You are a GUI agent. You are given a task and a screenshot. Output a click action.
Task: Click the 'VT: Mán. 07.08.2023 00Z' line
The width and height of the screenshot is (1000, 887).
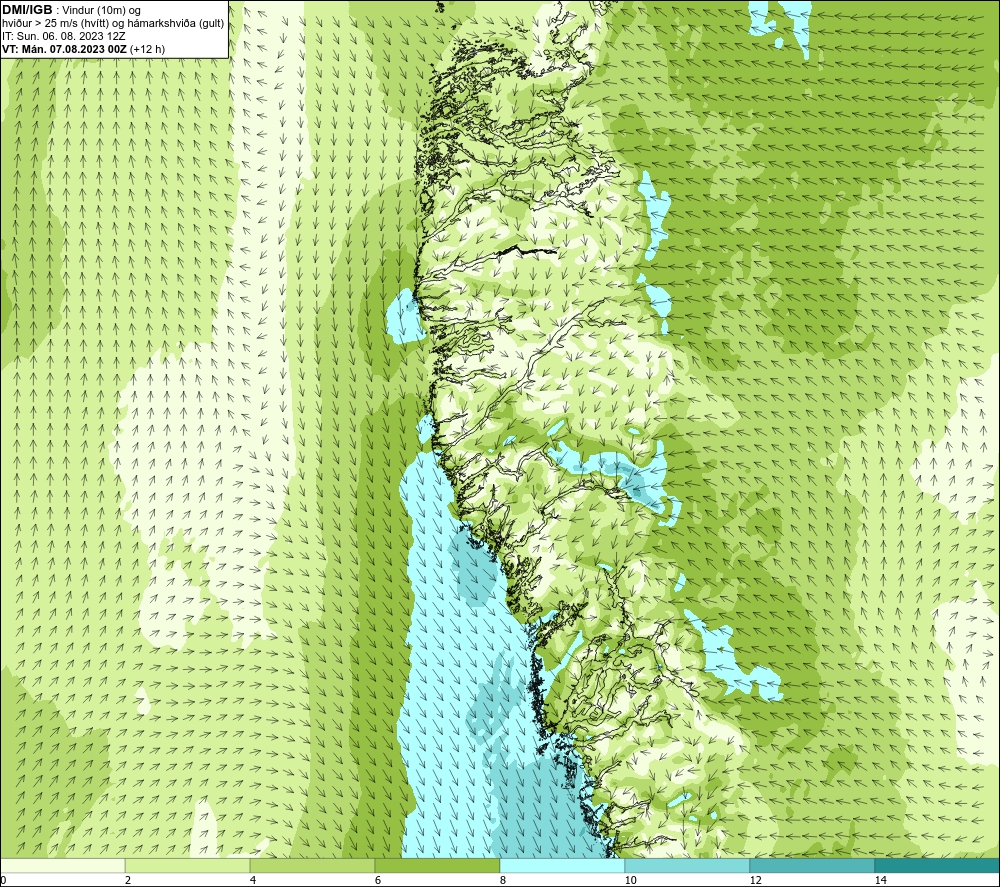click(83, 49)
